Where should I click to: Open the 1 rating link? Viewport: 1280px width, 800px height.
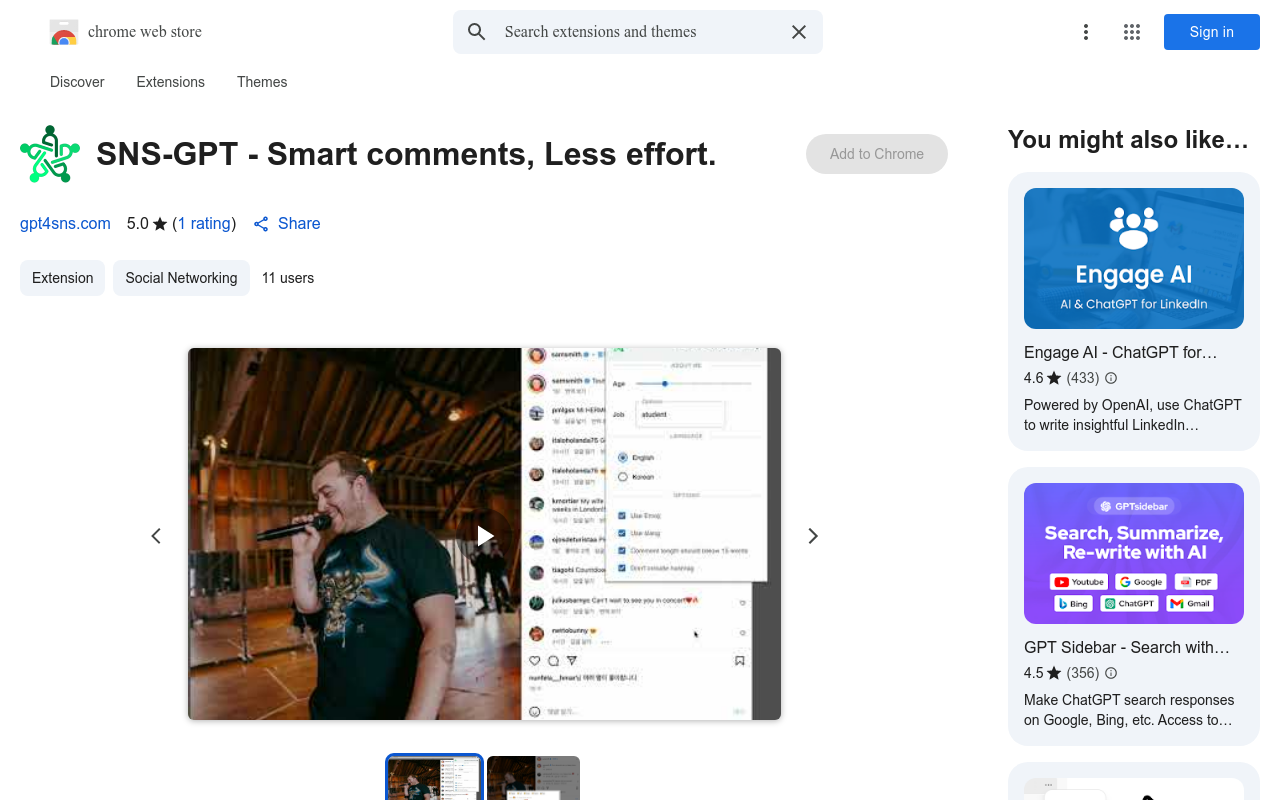tap(204, 224)
